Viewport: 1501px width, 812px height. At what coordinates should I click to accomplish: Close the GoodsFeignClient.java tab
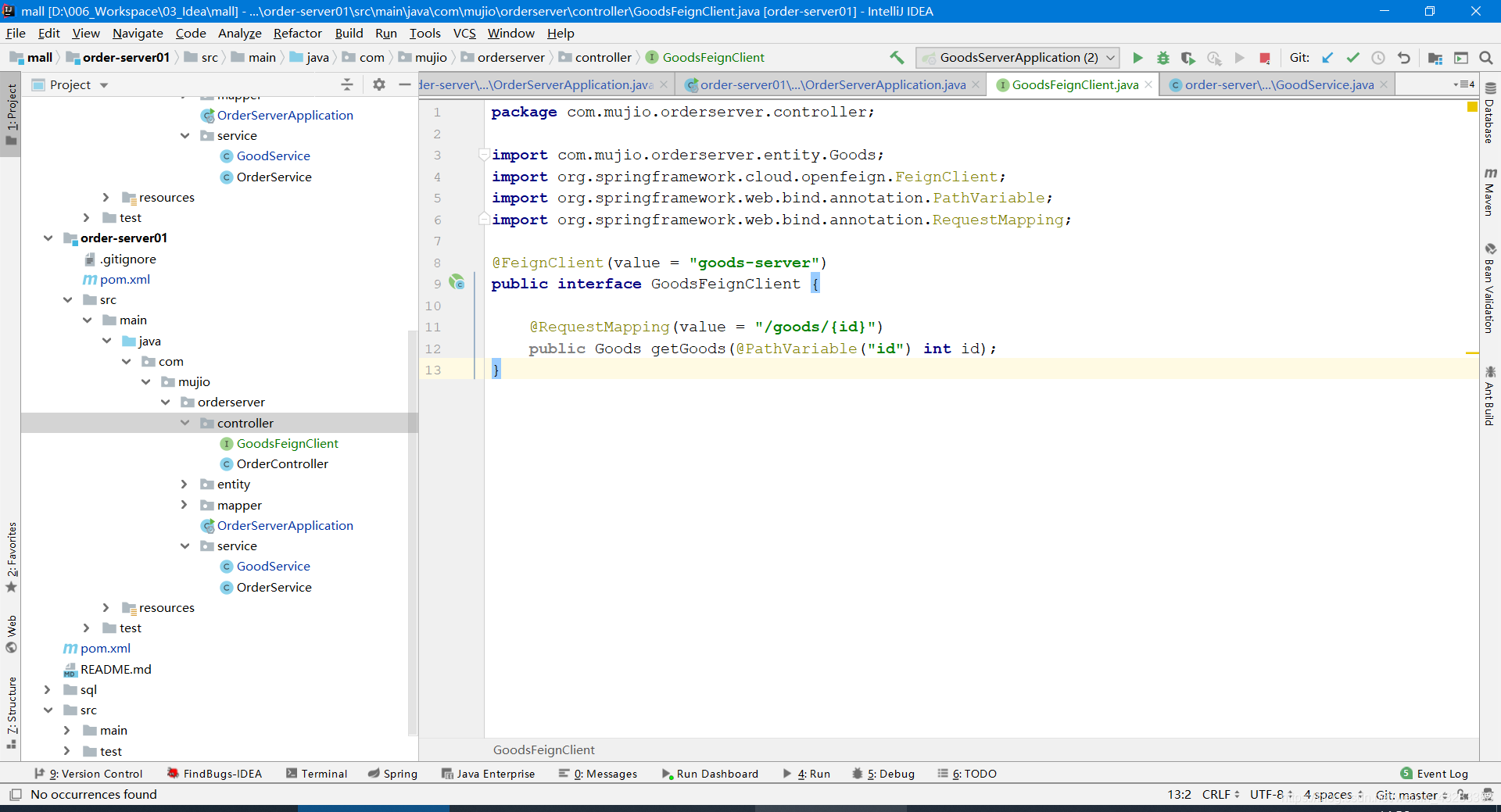tap(1148, 84)
